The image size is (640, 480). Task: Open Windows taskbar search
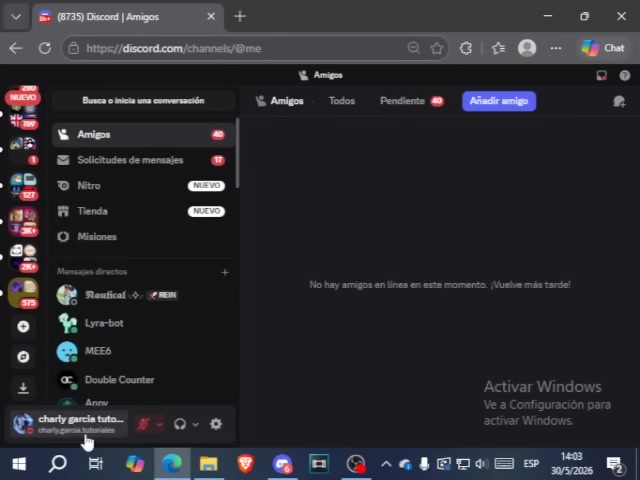[x=58, y=464]
